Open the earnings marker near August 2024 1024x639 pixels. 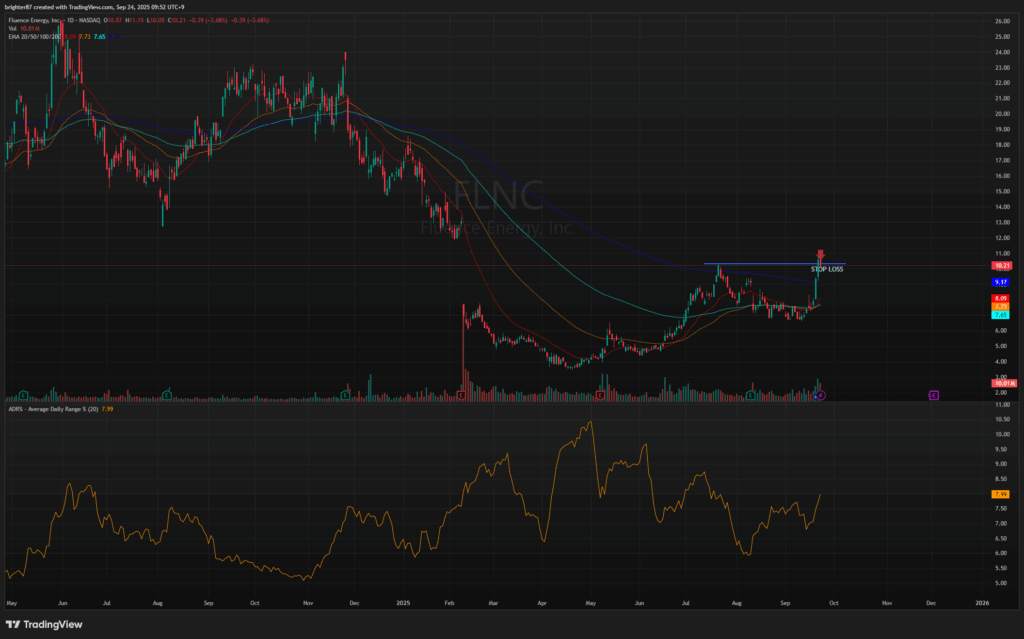[167, 395]
